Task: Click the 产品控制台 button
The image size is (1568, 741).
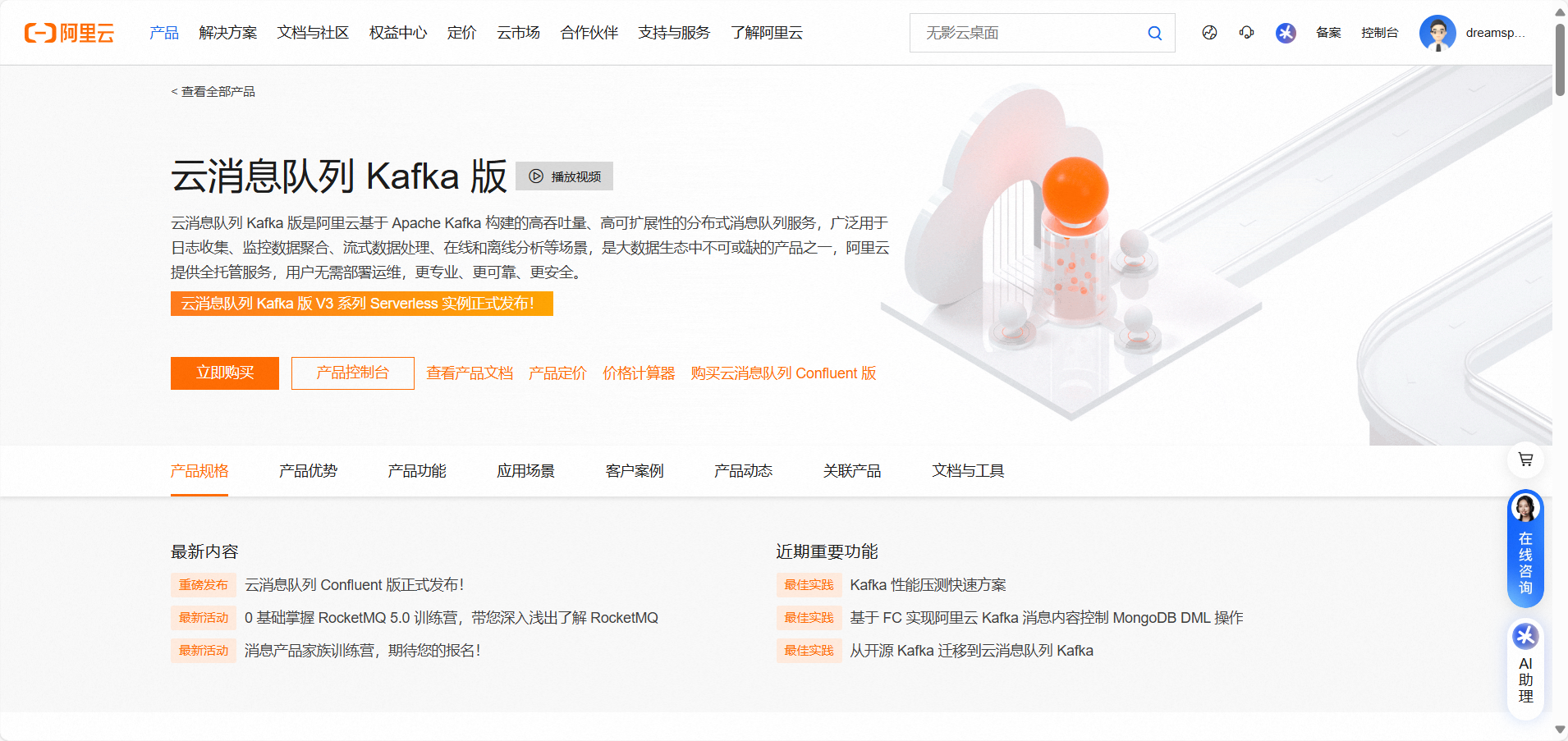Action: (x=353, y=373)
